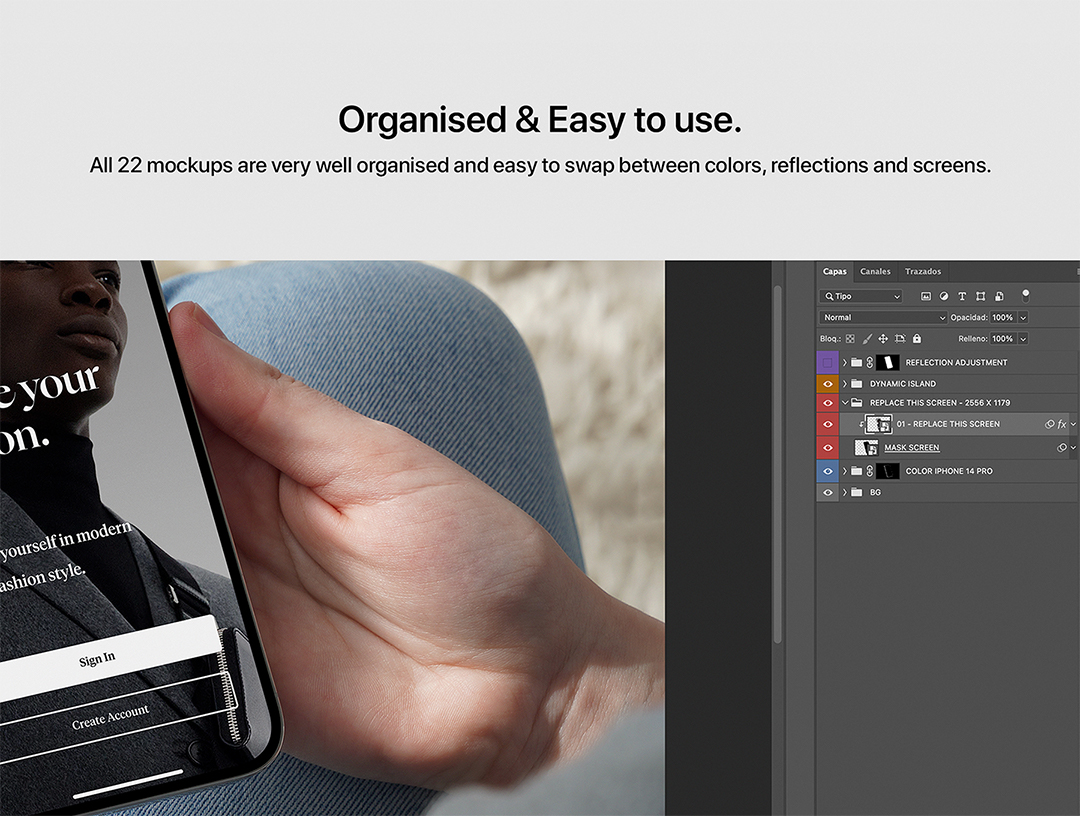Open the Trazados tab
Viewport: 1080px width, 816px height.
(923, 272)
